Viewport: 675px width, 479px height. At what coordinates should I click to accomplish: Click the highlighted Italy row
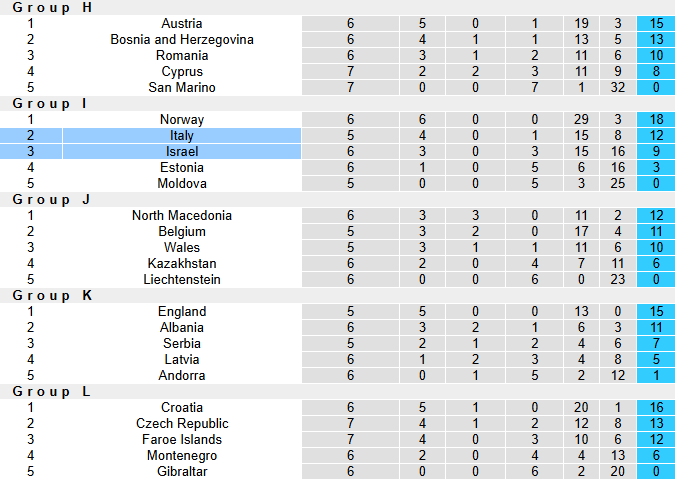click(181, 135)
